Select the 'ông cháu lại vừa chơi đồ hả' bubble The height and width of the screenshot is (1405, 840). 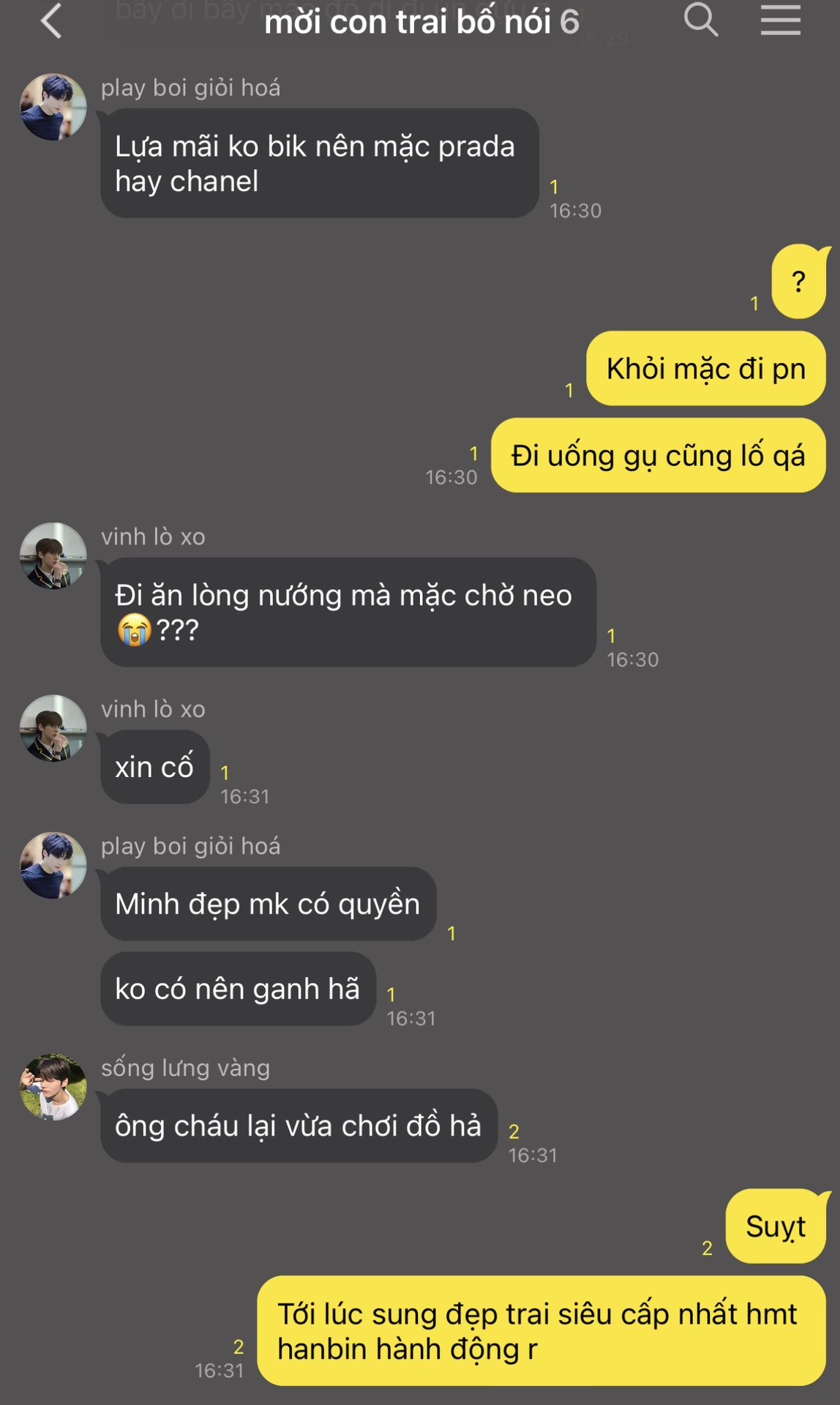click(299, 1125)
